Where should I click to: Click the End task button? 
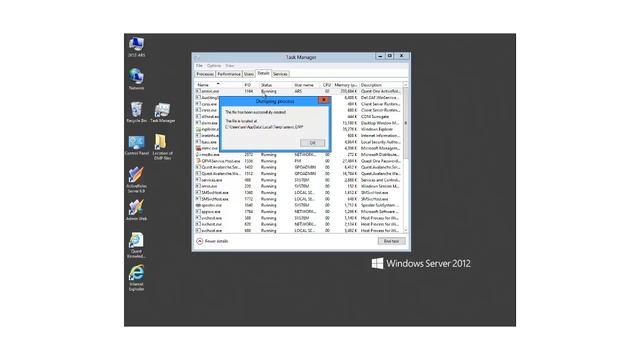point(391,241)
